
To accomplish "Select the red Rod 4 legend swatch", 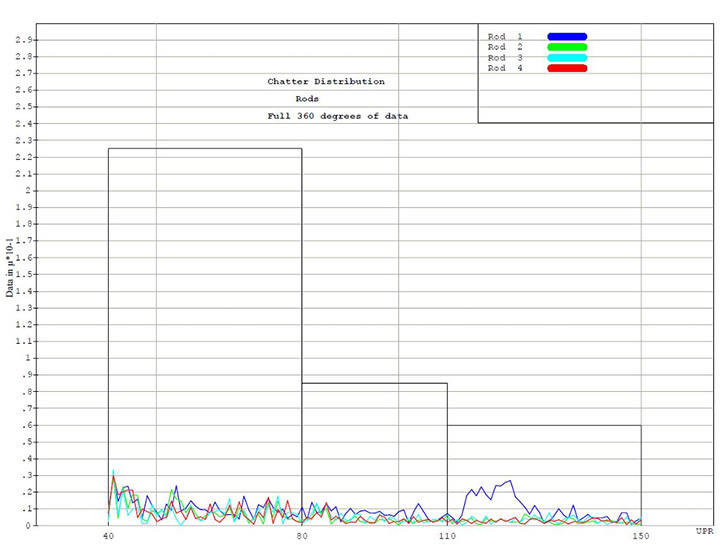I will pyautogui.click(x=567, y=68).
